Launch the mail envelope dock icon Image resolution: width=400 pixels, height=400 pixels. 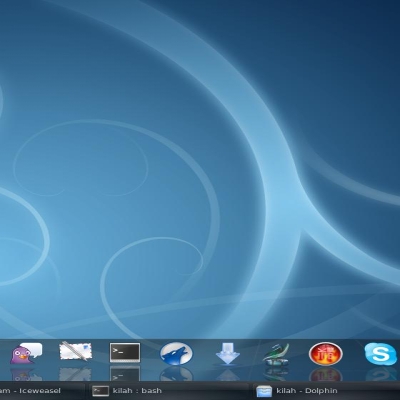tap(75, 352)
